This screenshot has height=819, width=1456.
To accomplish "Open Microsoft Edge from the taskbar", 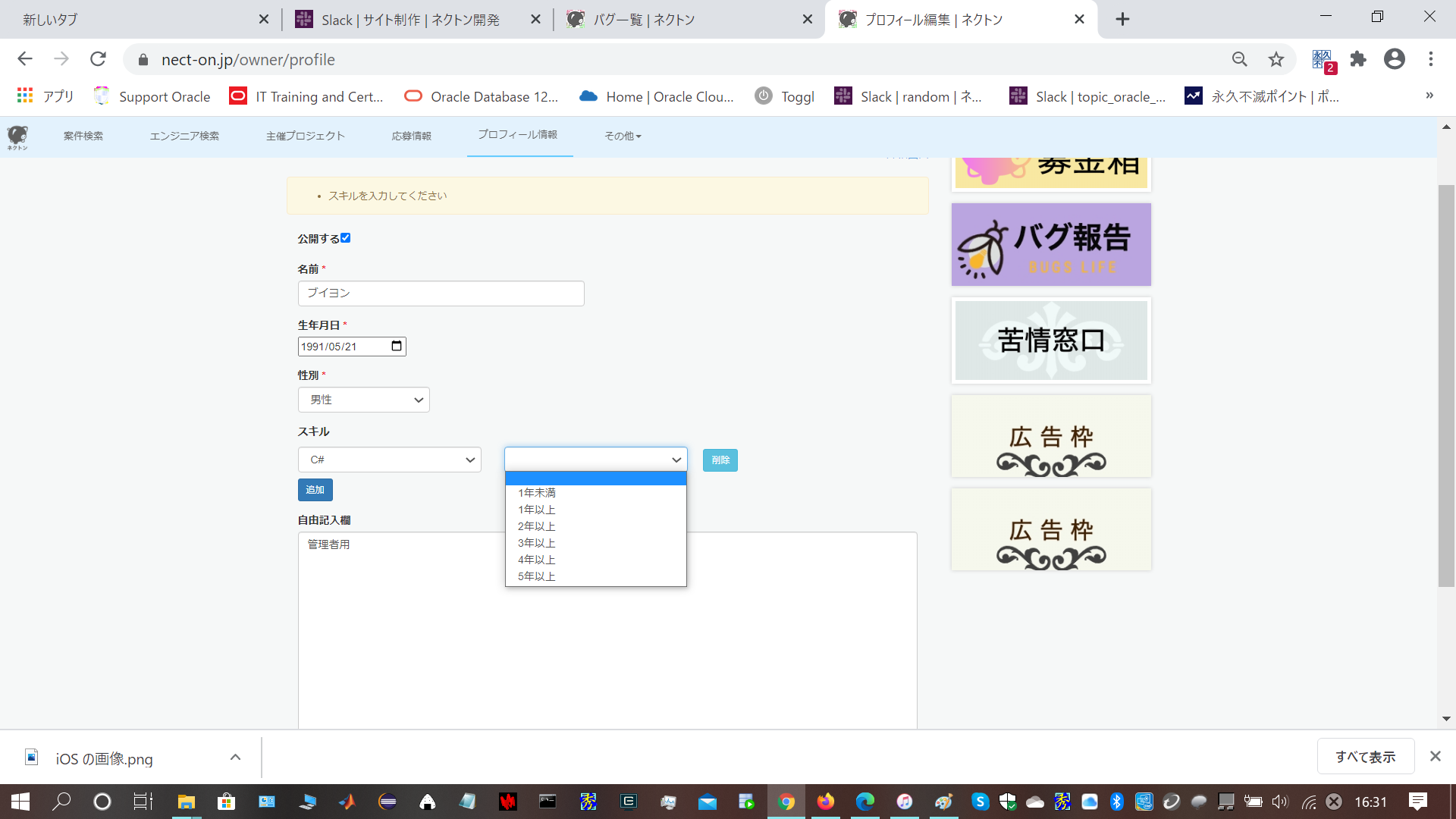I will (x=865, y=802).
